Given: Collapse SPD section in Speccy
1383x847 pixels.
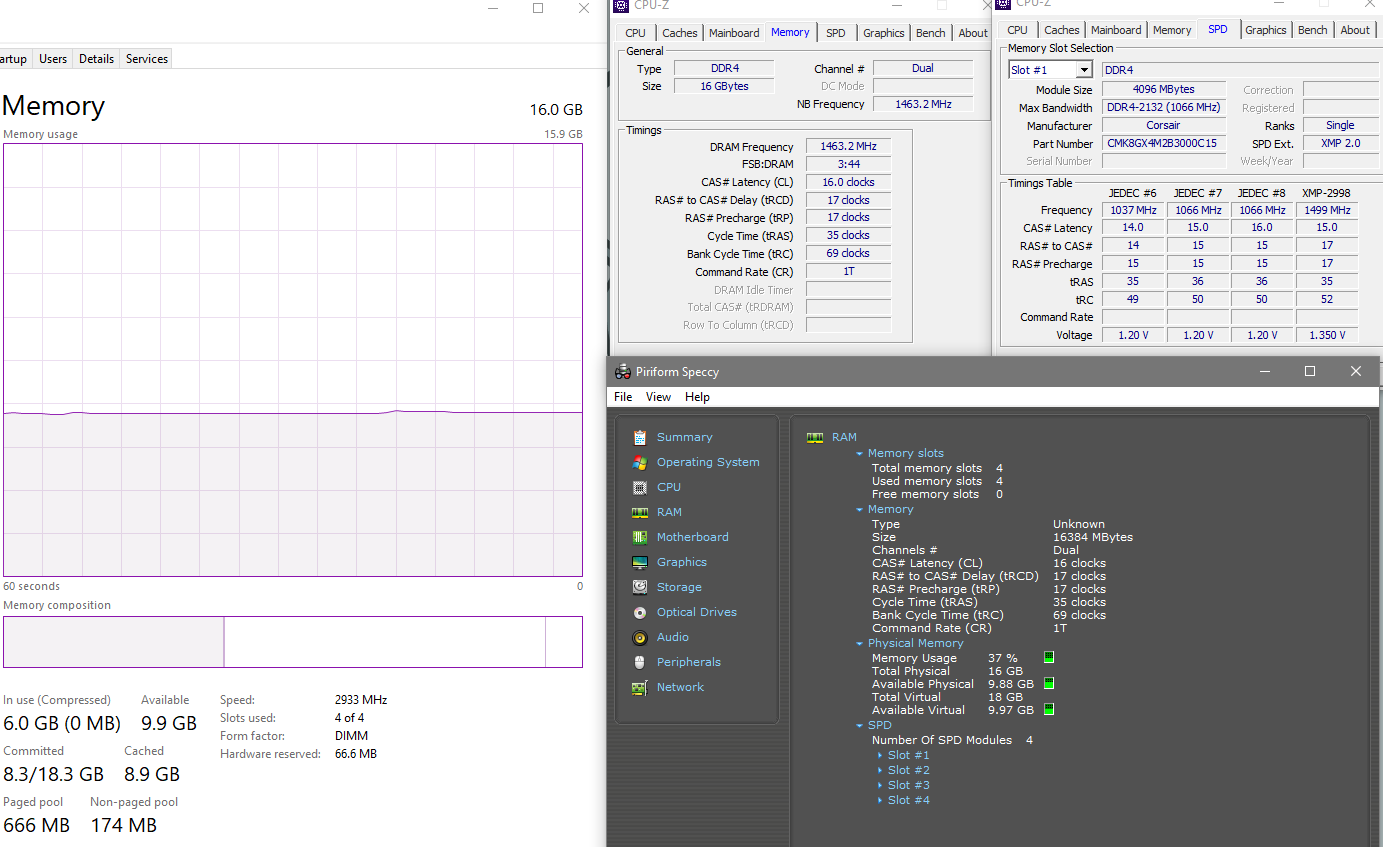Looking at the screenshot, I should pos(859,725).
